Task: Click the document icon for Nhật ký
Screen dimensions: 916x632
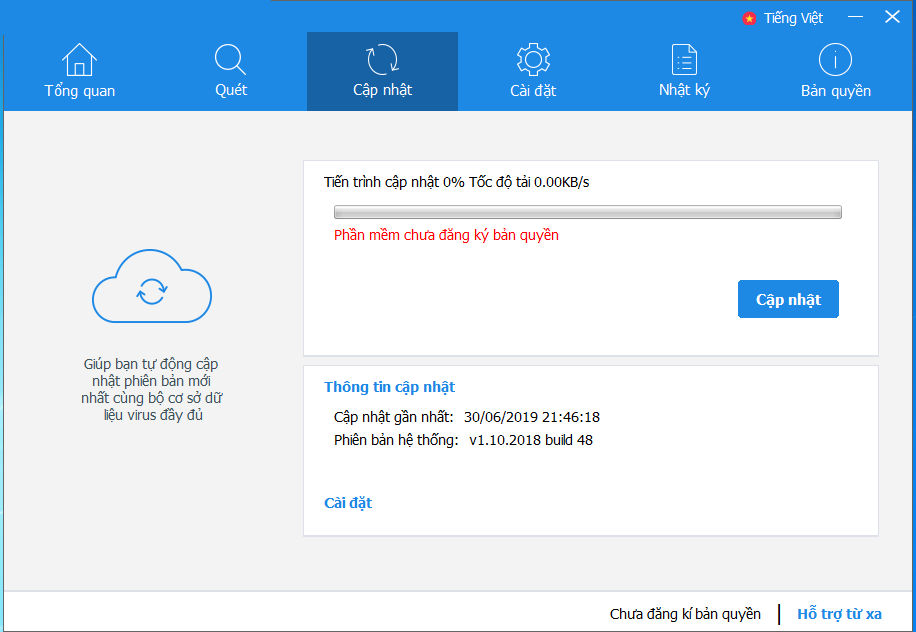Action: [684, 60]
